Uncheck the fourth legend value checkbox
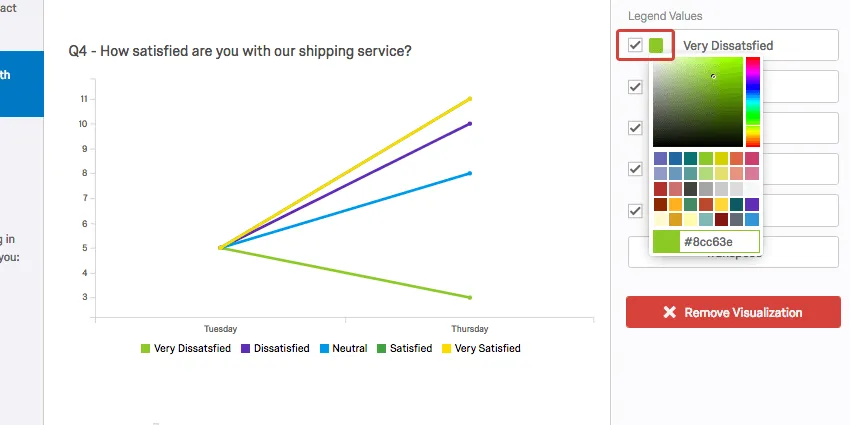Viewport: 850px width, 425px height. click(x=635, y=169)
